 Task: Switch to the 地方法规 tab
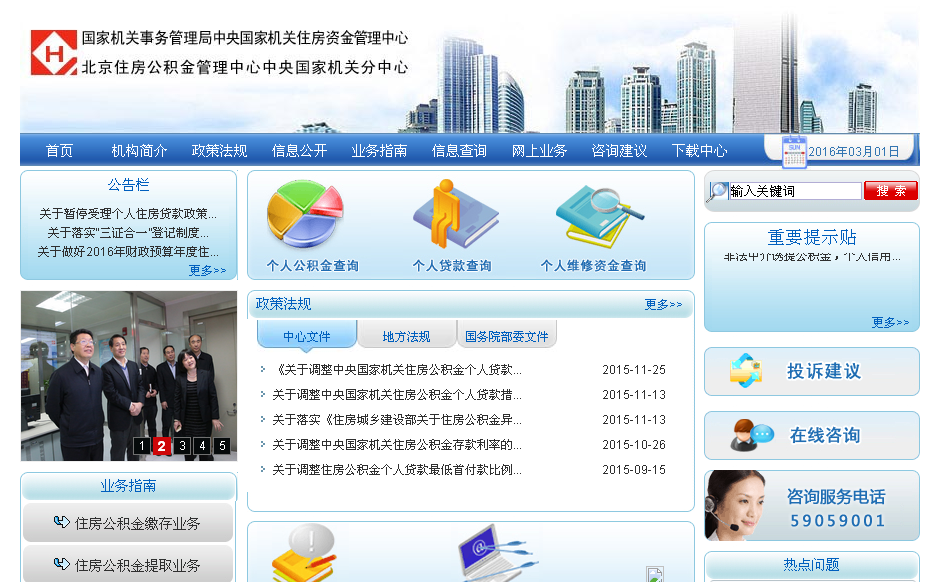[x=406, y=335]
